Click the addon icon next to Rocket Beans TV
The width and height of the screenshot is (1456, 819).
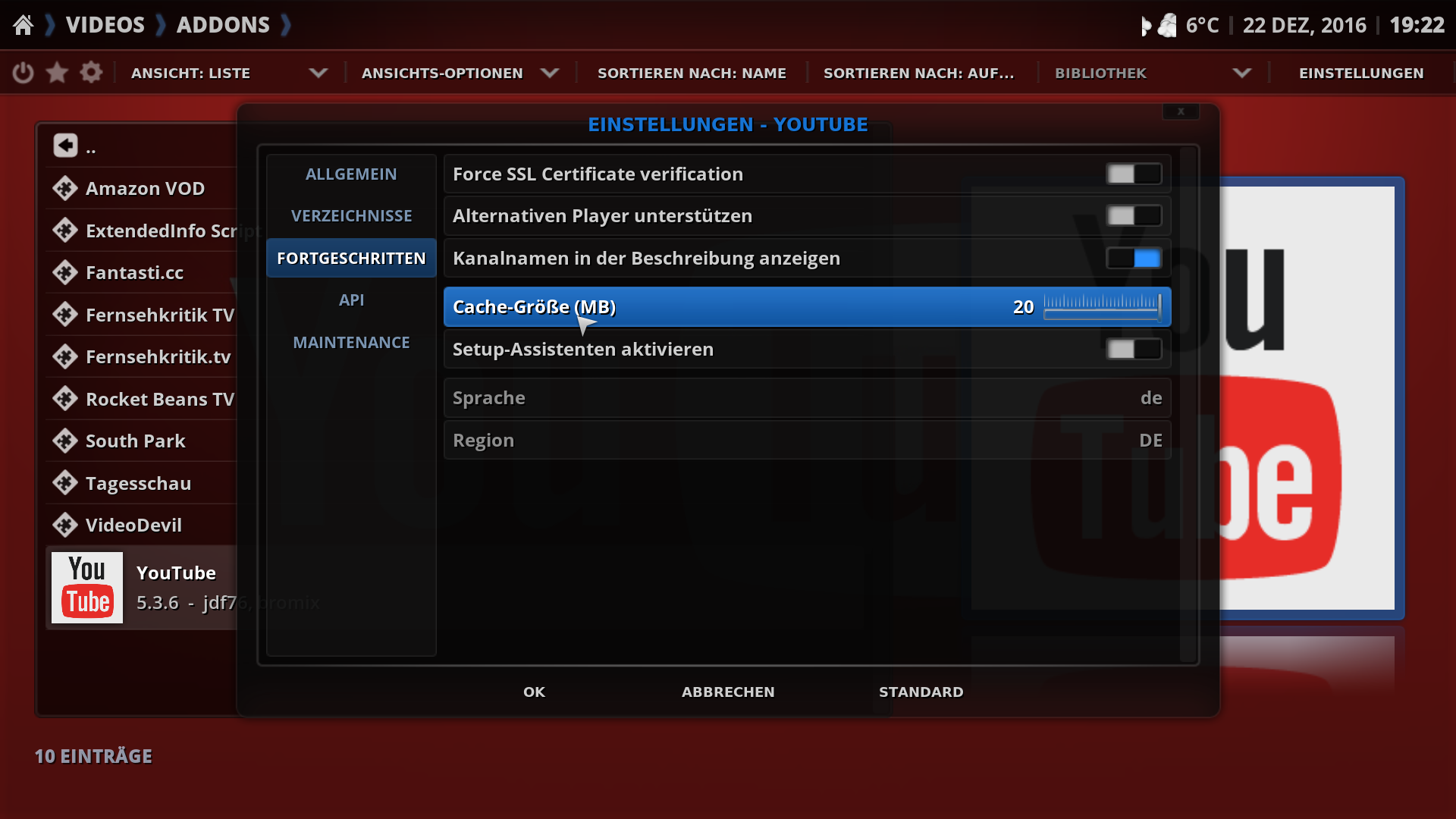(x=65, y=399)
